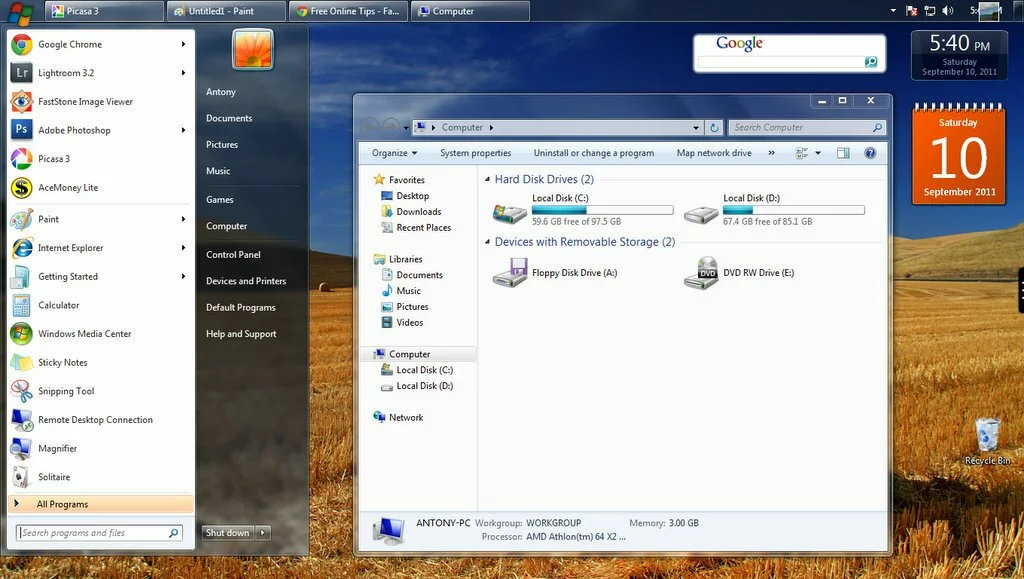Open the change view dropdown arrow
Image resolution: width=1024 pixels, height=579 pixels.
coord(818,153)
